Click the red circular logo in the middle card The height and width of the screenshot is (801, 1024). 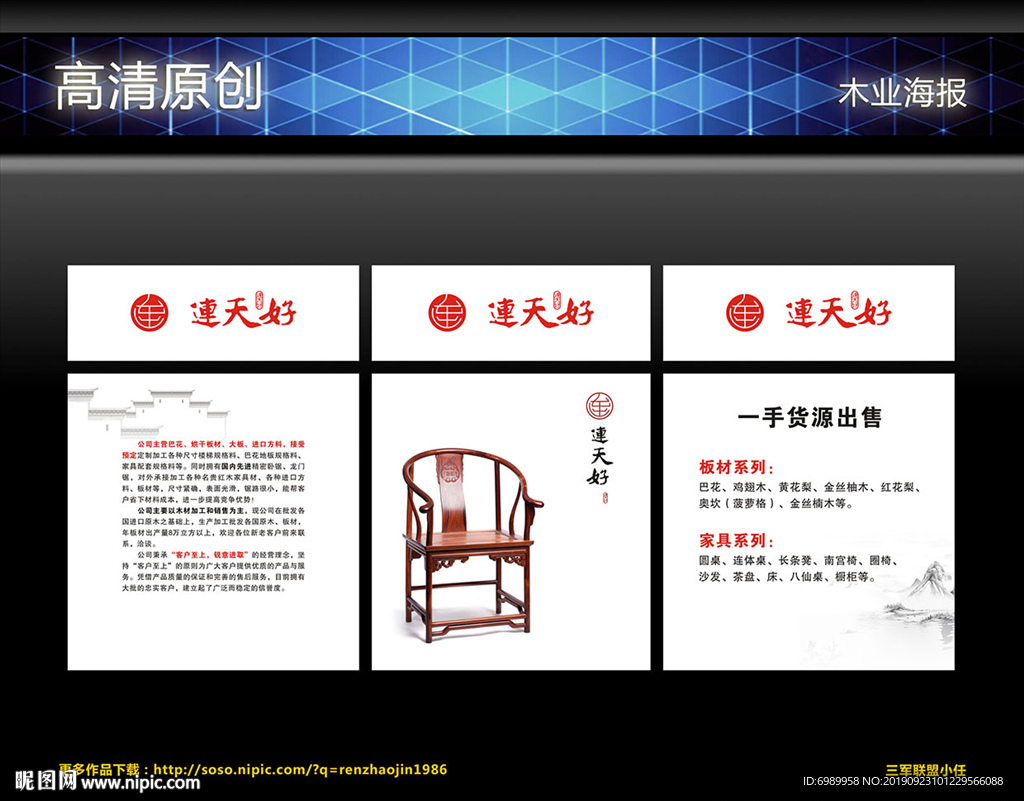tap(447, 313)
